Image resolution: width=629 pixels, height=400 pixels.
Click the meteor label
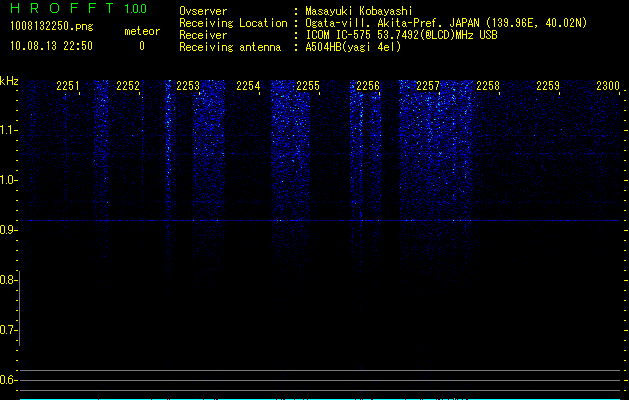click(x=142, y=31)
